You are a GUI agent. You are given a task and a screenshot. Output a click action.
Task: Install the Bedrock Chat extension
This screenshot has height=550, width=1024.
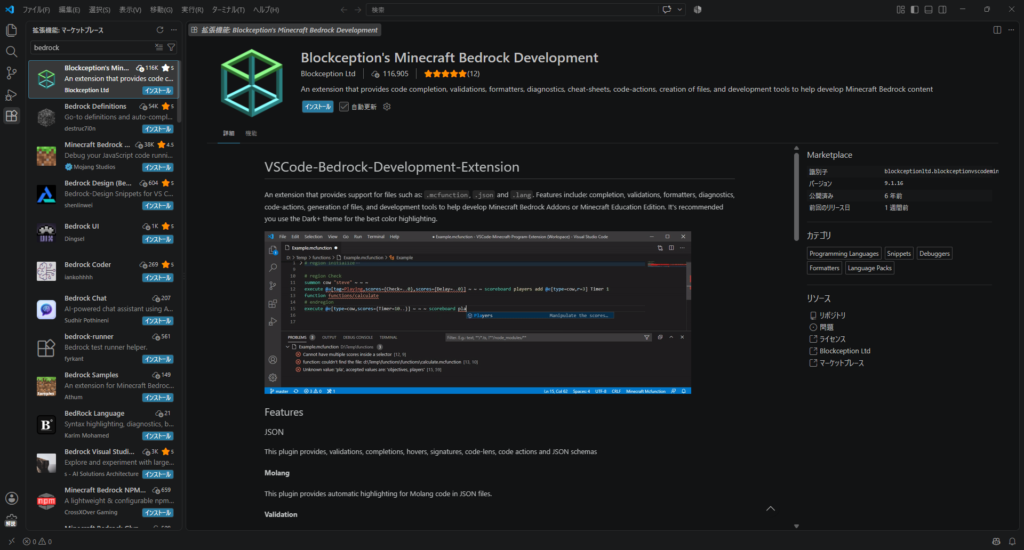click(x=158, y=321)
